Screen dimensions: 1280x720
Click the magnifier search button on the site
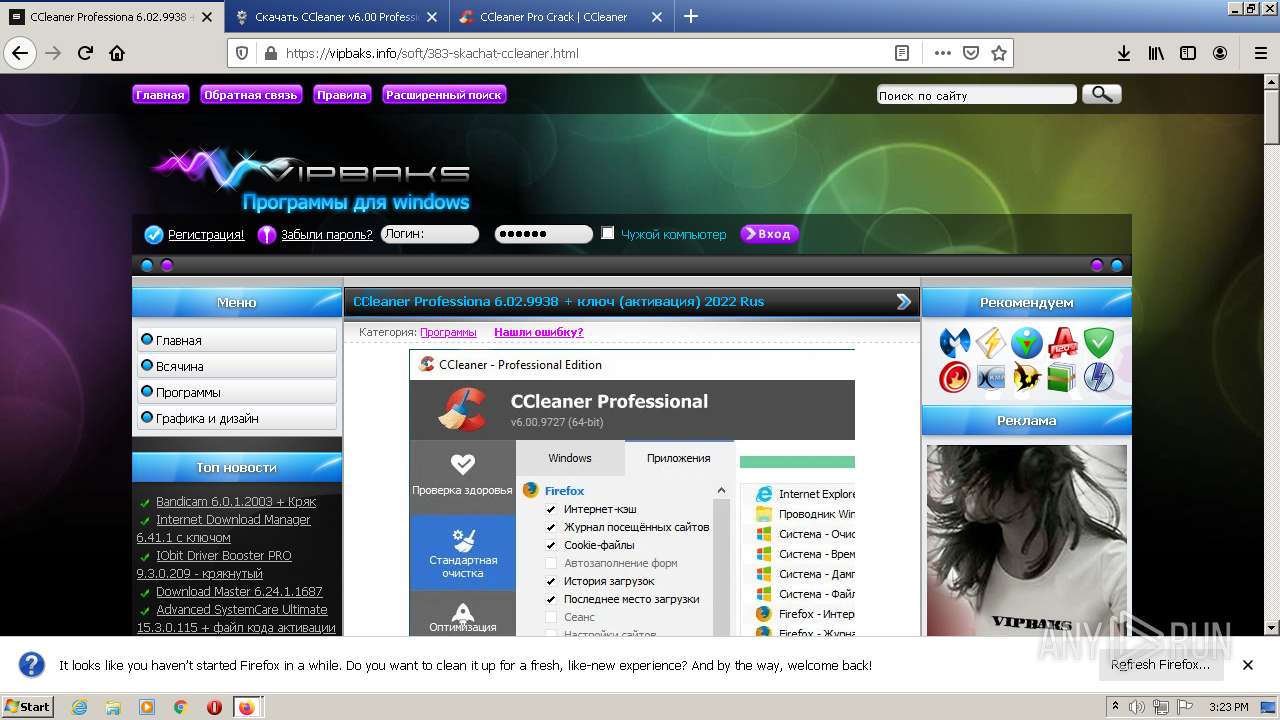click(1101, 94)
